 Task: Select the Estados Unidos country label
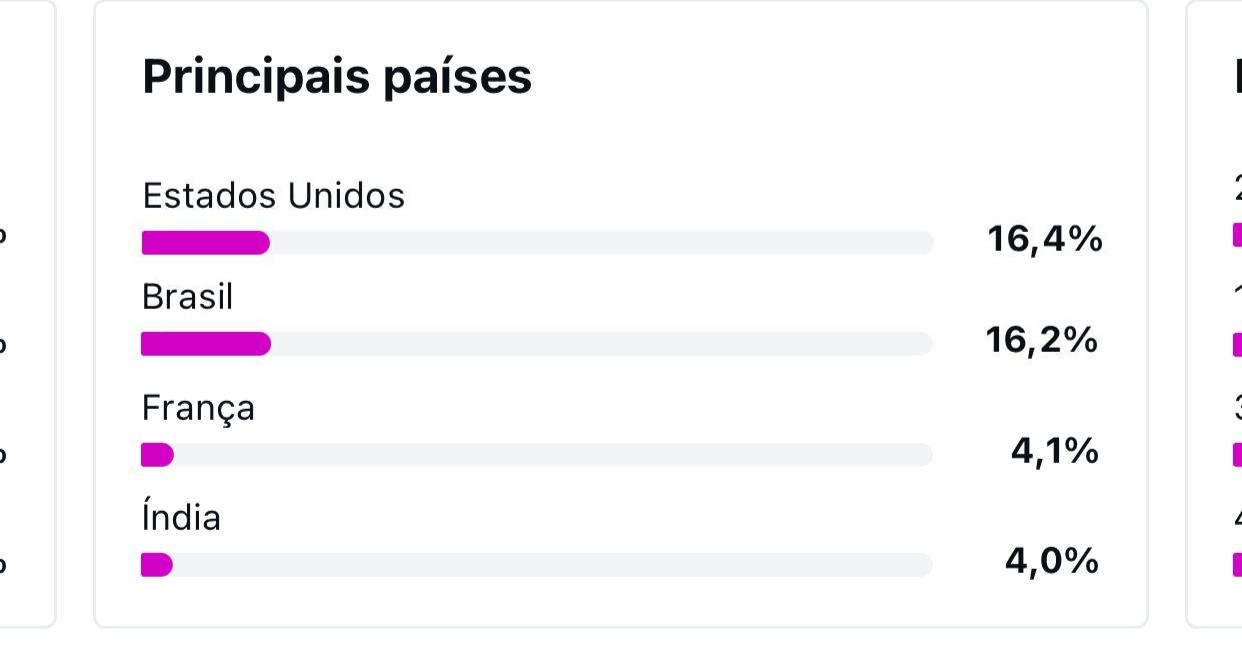click(x=273, y=196)
